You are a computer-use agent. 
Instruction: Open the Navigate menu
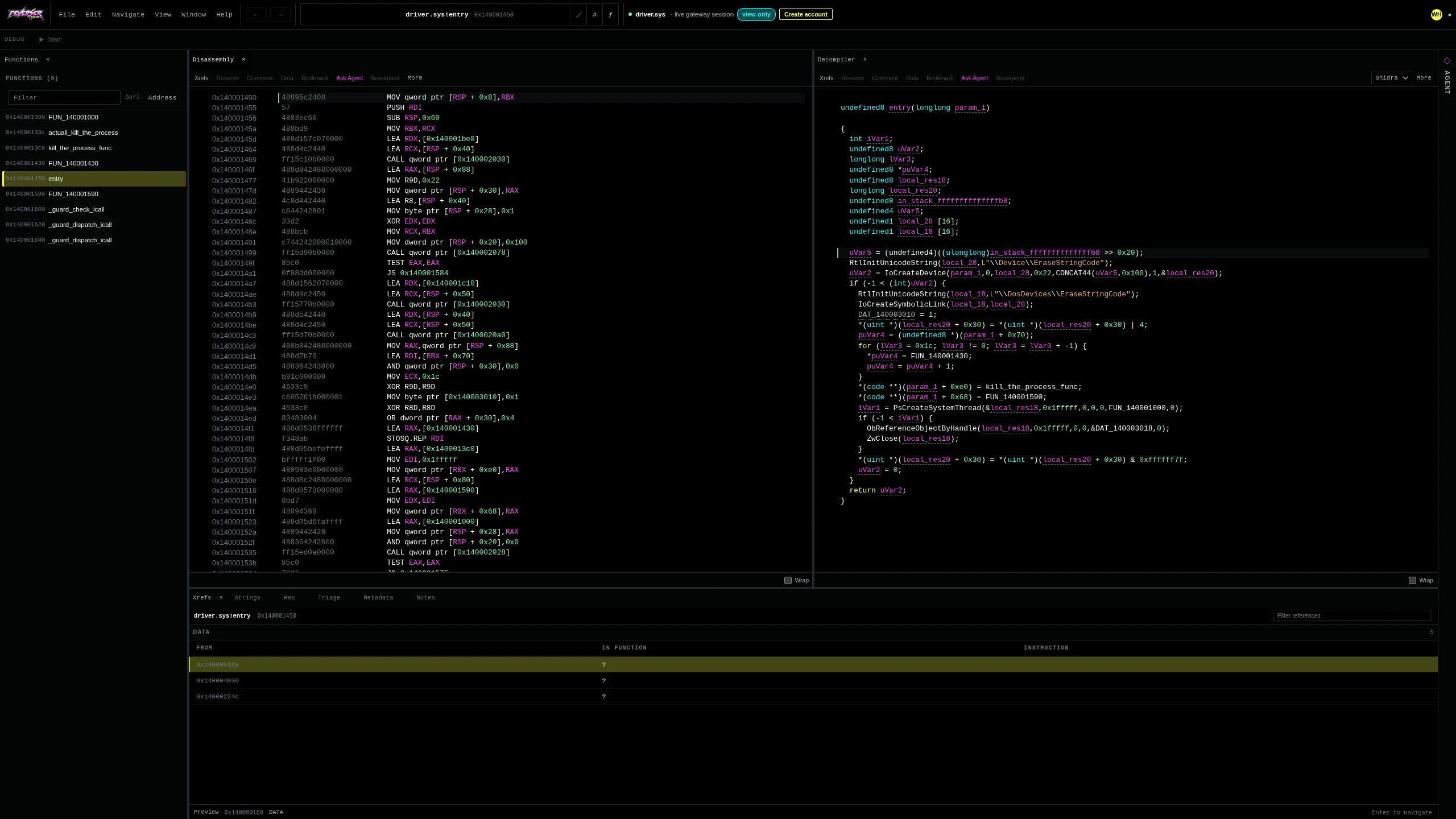tap(128, 15)
